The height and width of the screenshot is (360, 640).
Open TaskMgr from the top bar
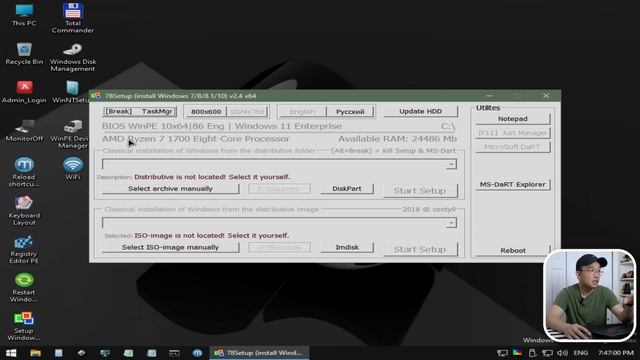[x=157, y=111]
